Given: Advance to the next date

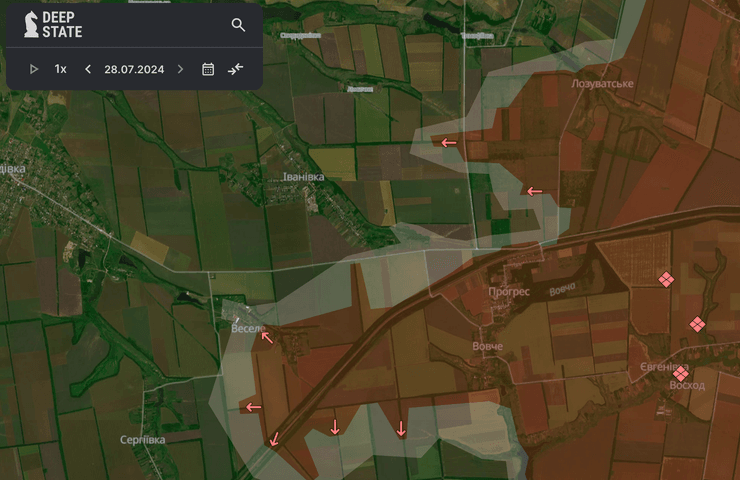Looking at the screenshot, I should (180, 69).
